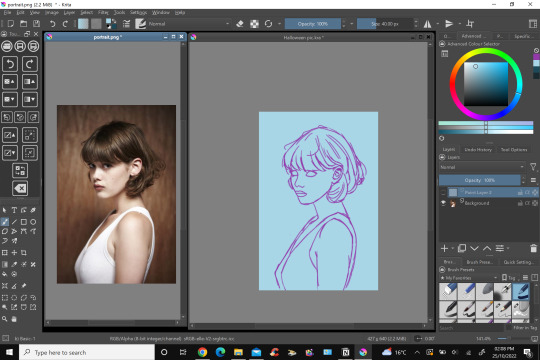
Task: Toggle visibility of Paint Layer 2
Action: tap(443, 192)
